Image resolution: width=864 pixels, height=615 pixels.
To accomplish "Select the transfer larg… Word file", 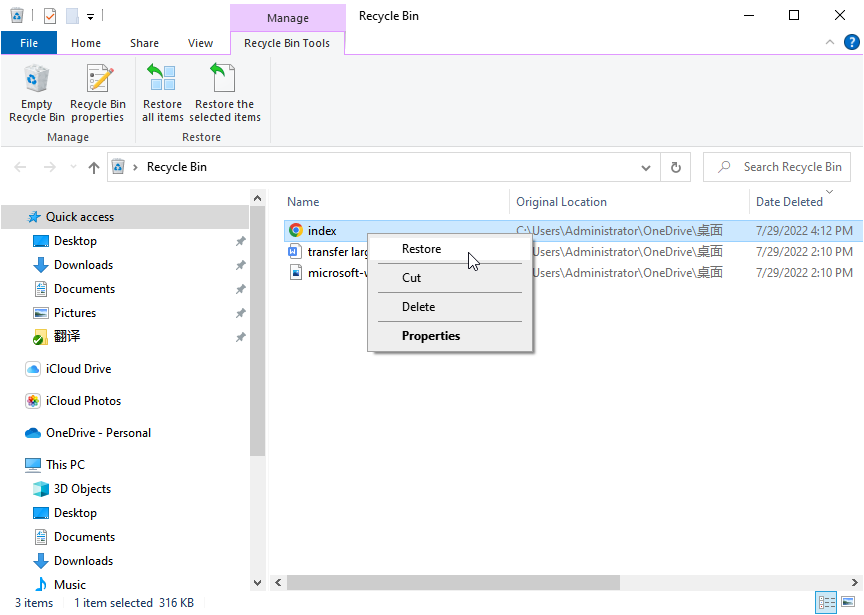I will tap(328, 252).
